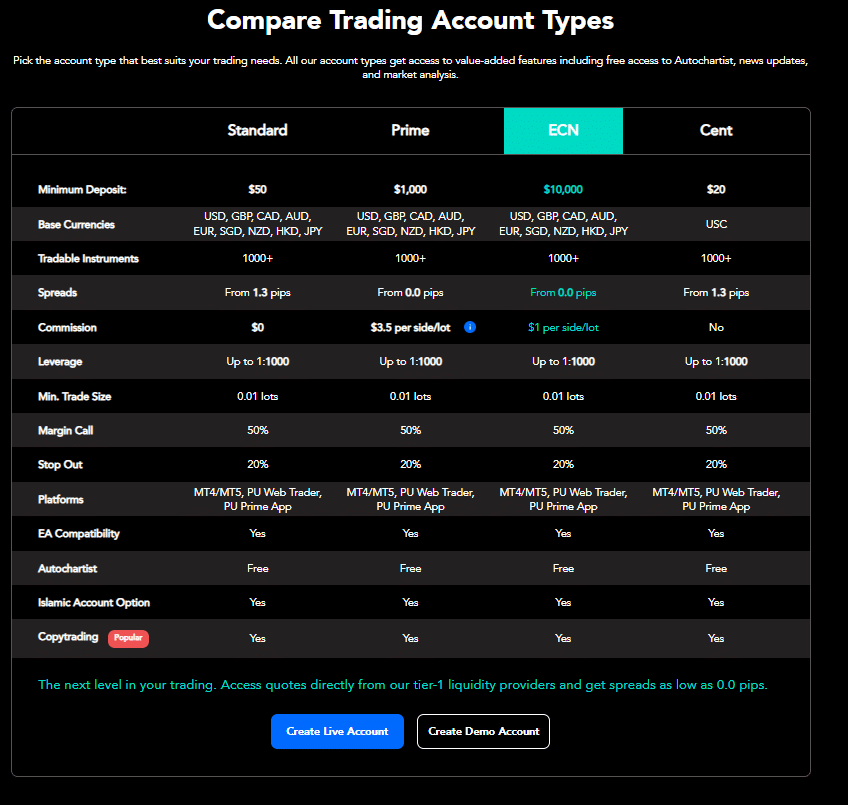
Task: Click the "Platforms" row label
Action: [61, 499]
